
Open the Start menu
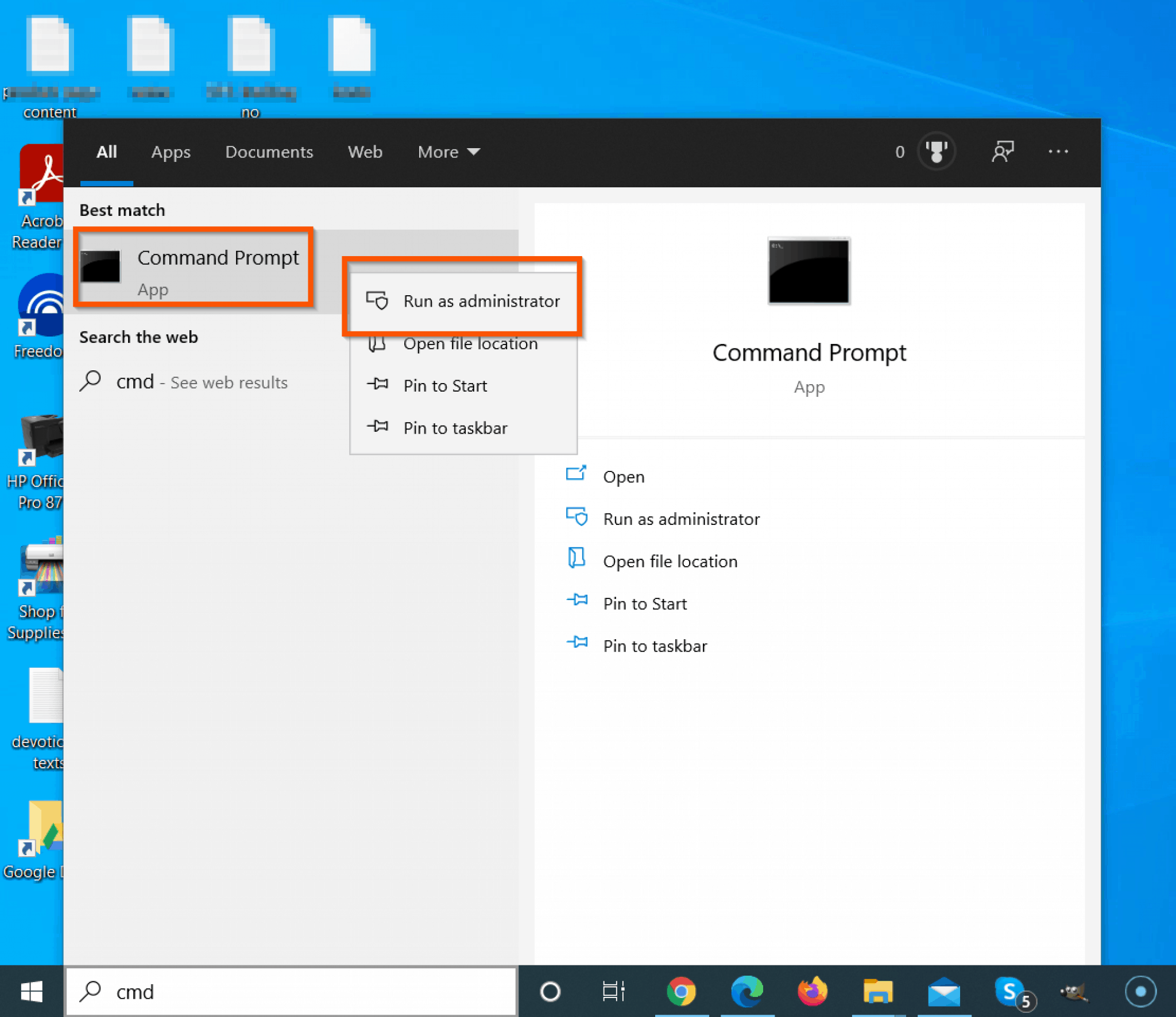tap(32, 992)
